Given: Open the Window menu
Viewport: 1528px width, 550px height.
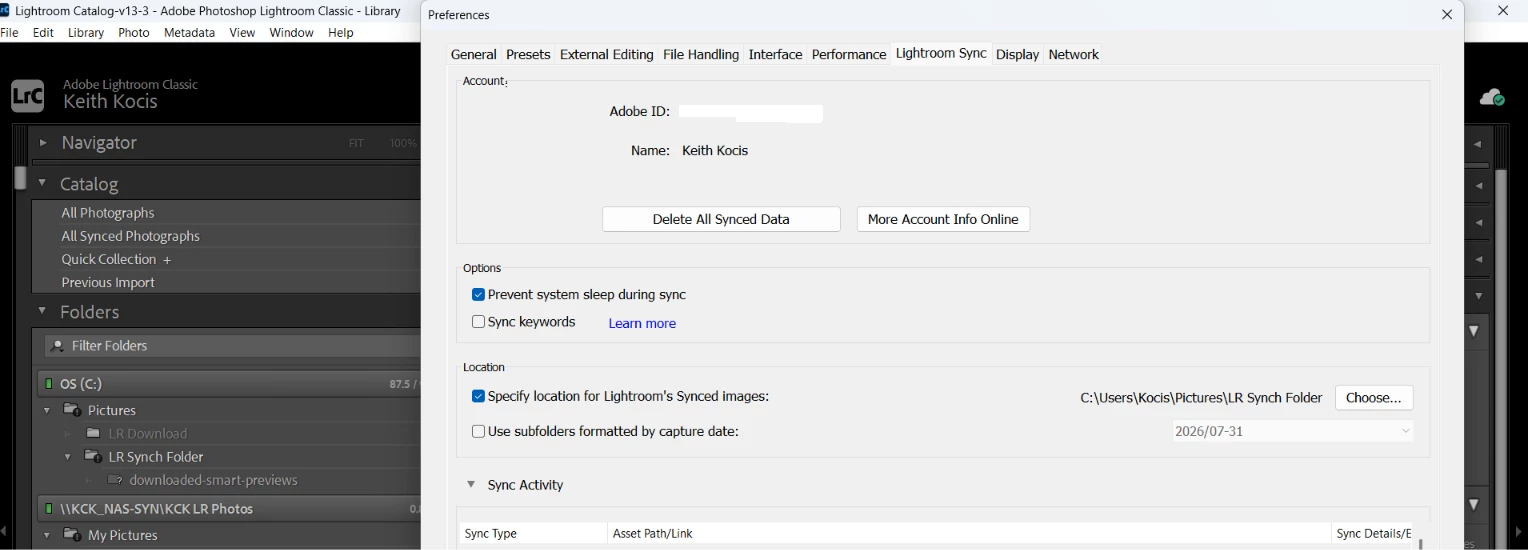Looking at the screenshot, I should pos(291,32).
